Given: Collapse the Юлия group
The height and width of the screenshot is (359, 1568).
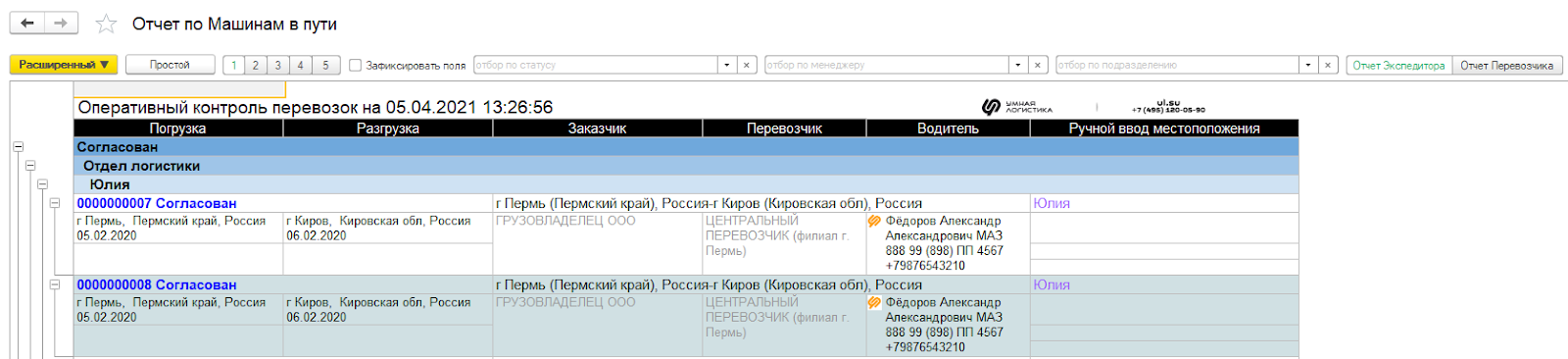Looking at the screenshot, I should [42, 184].
